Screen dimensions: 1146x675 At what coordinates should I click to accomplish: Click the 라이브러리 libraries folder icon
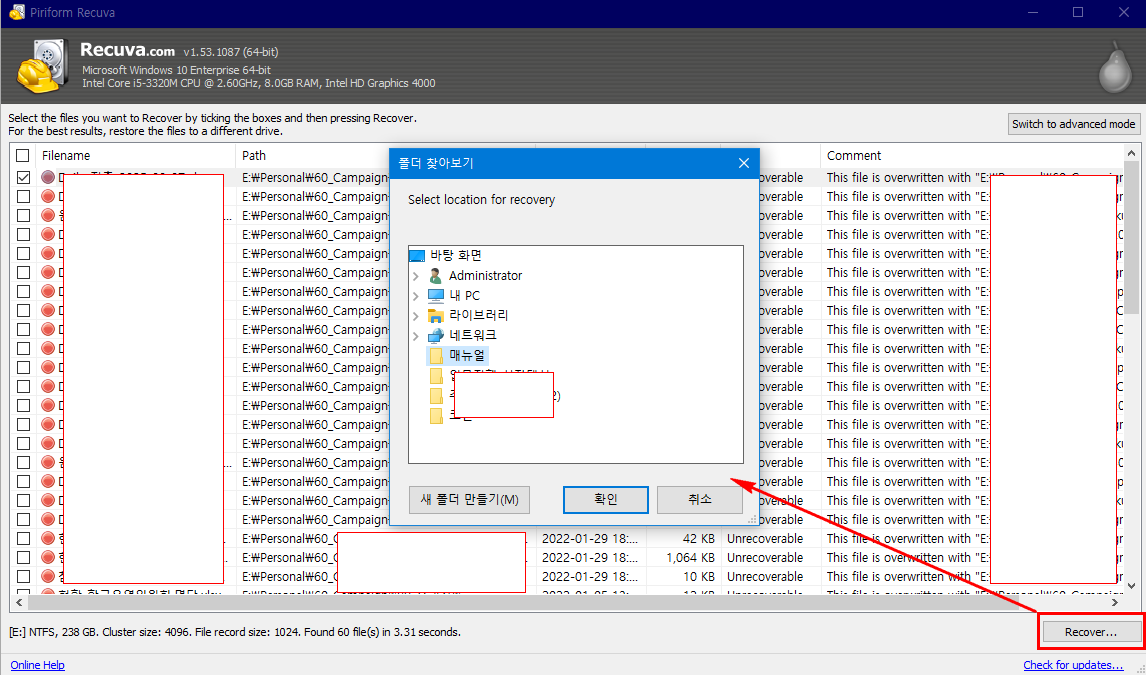tap(436, 315)
